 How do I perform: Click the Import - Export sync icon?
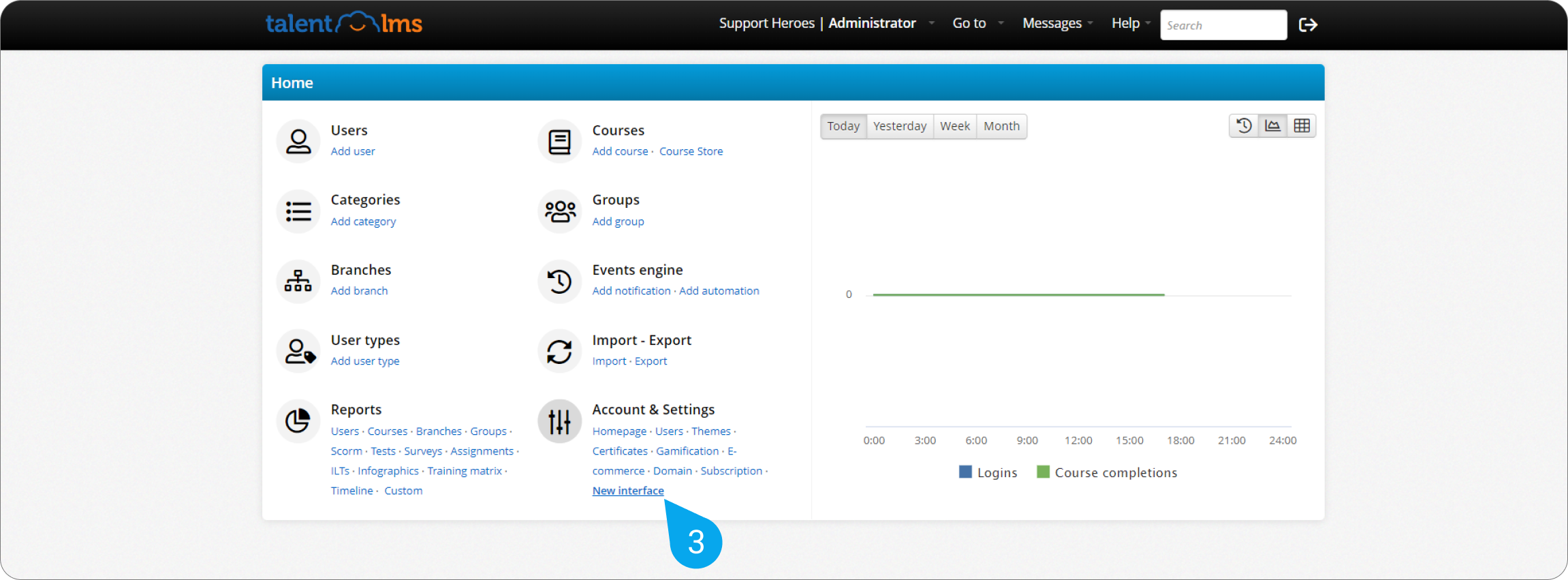[x=559, y=351]
